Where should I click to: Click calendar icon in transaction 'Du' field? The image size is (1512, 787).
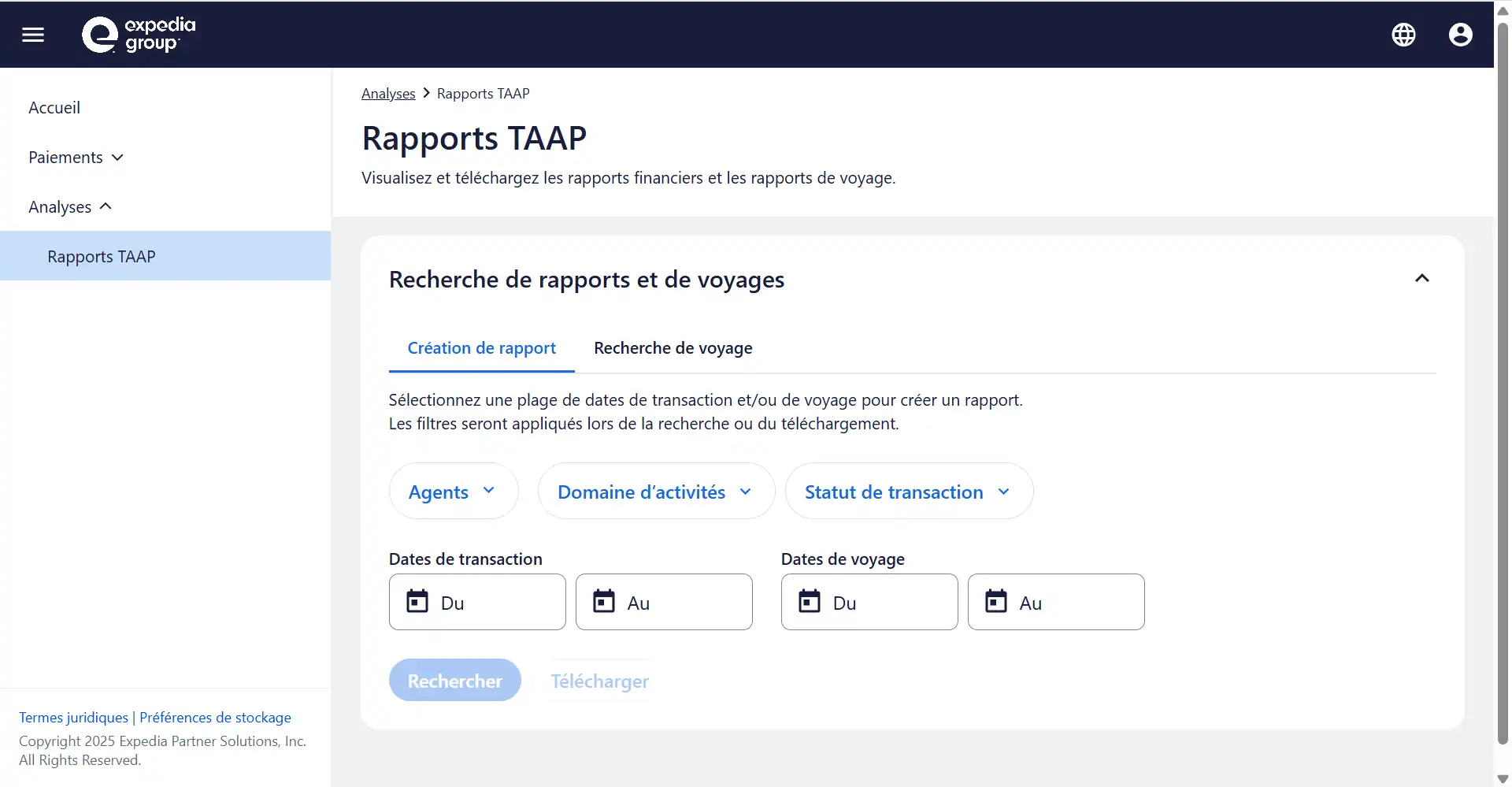417,602
